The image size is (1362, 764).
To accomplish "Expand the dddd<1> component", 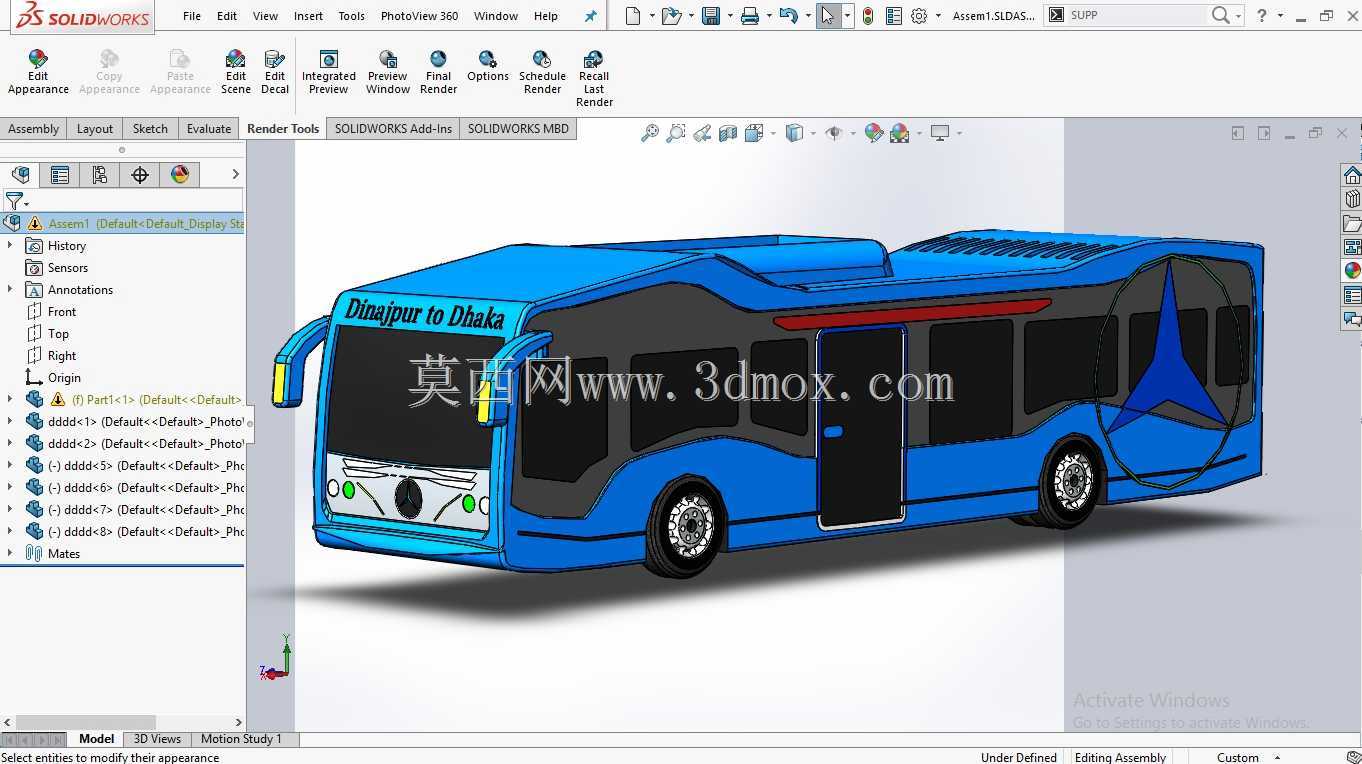I will (x=10, y=421).
